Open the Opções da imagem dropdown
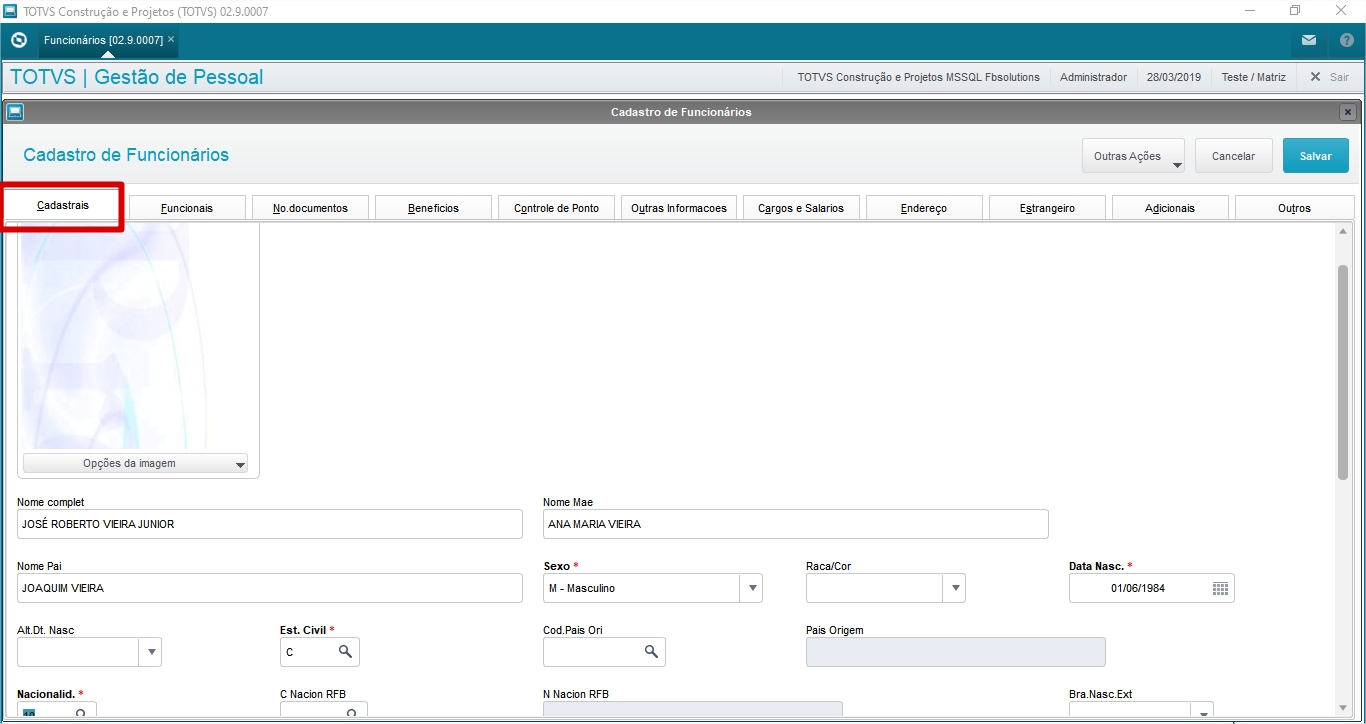Viewport: 1366px width, 724px height. 136,463
